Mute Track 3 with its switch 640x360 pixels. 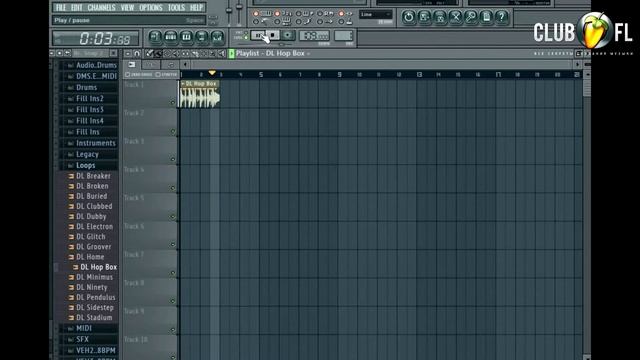click(173, 160)
